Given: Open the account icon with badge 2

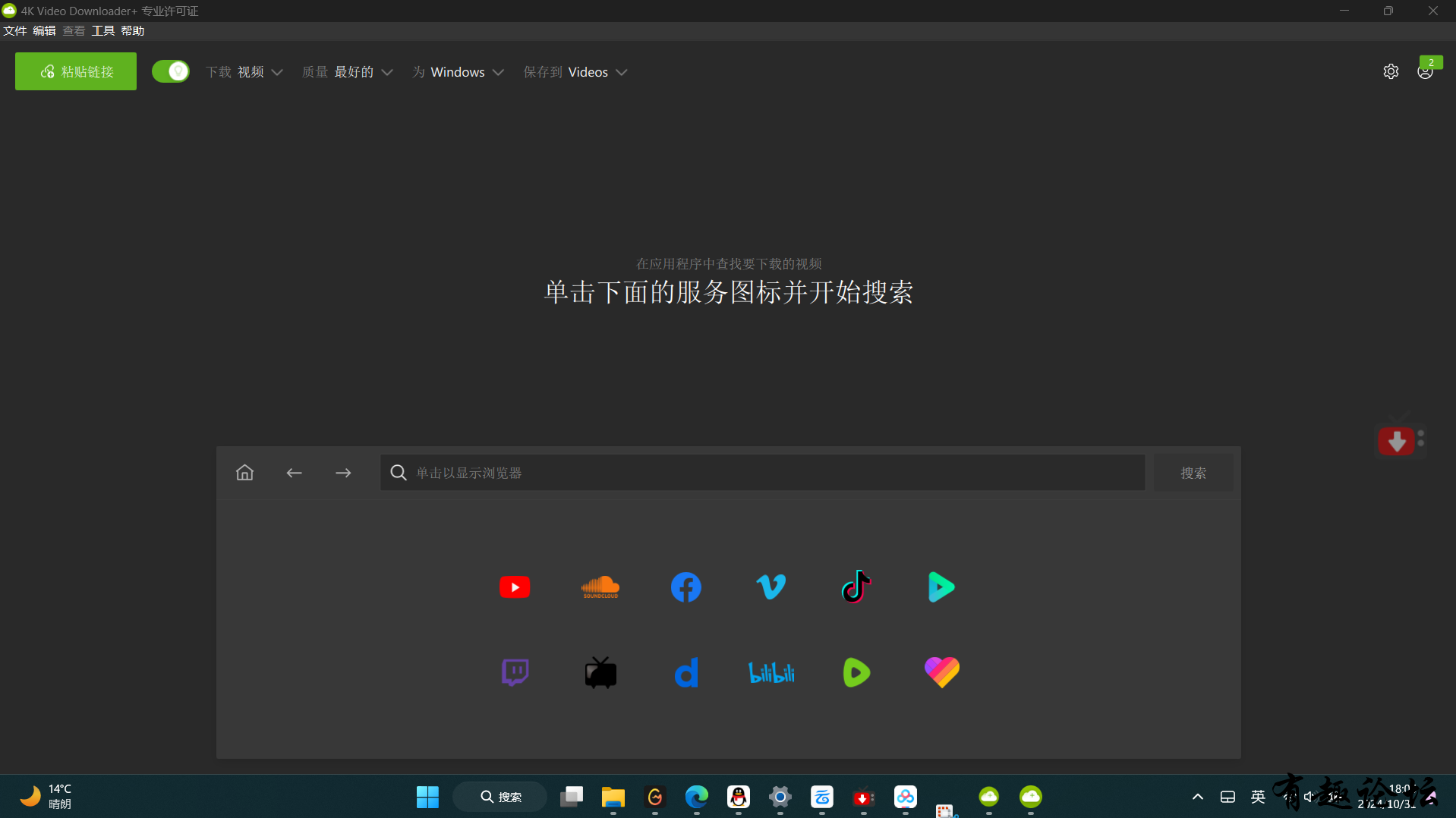Looking at the screenshot, I should (1426, 71).
